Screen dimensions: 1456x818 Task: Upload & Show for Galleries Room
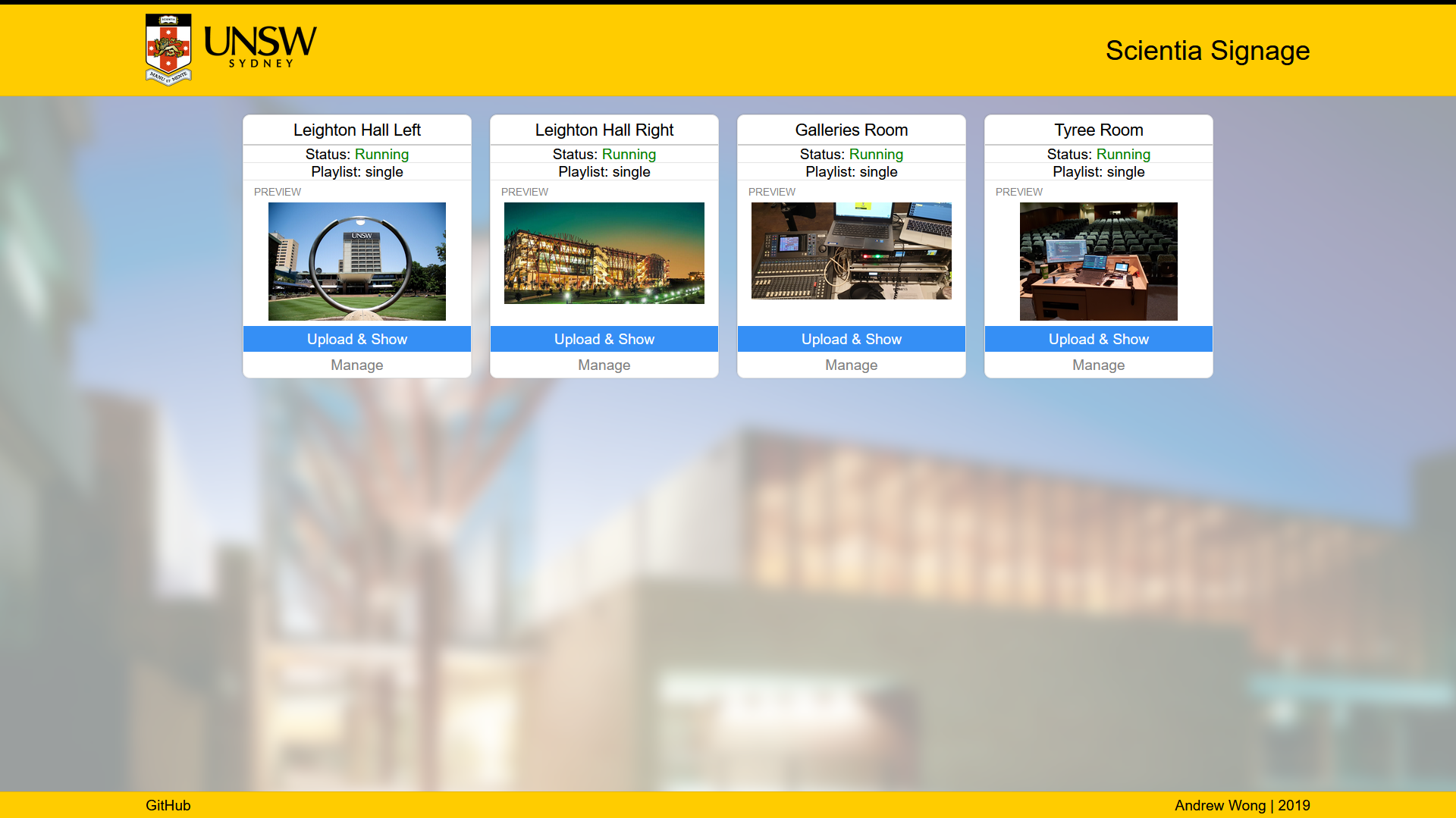(x=852, y=339)
